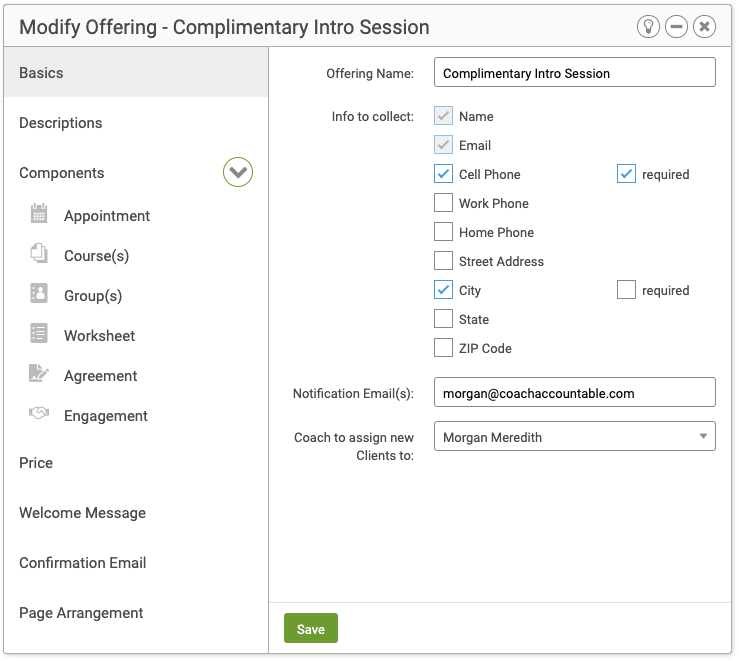
Task: Click the Appointment calendar icon
Action: [x=39, y=213]
